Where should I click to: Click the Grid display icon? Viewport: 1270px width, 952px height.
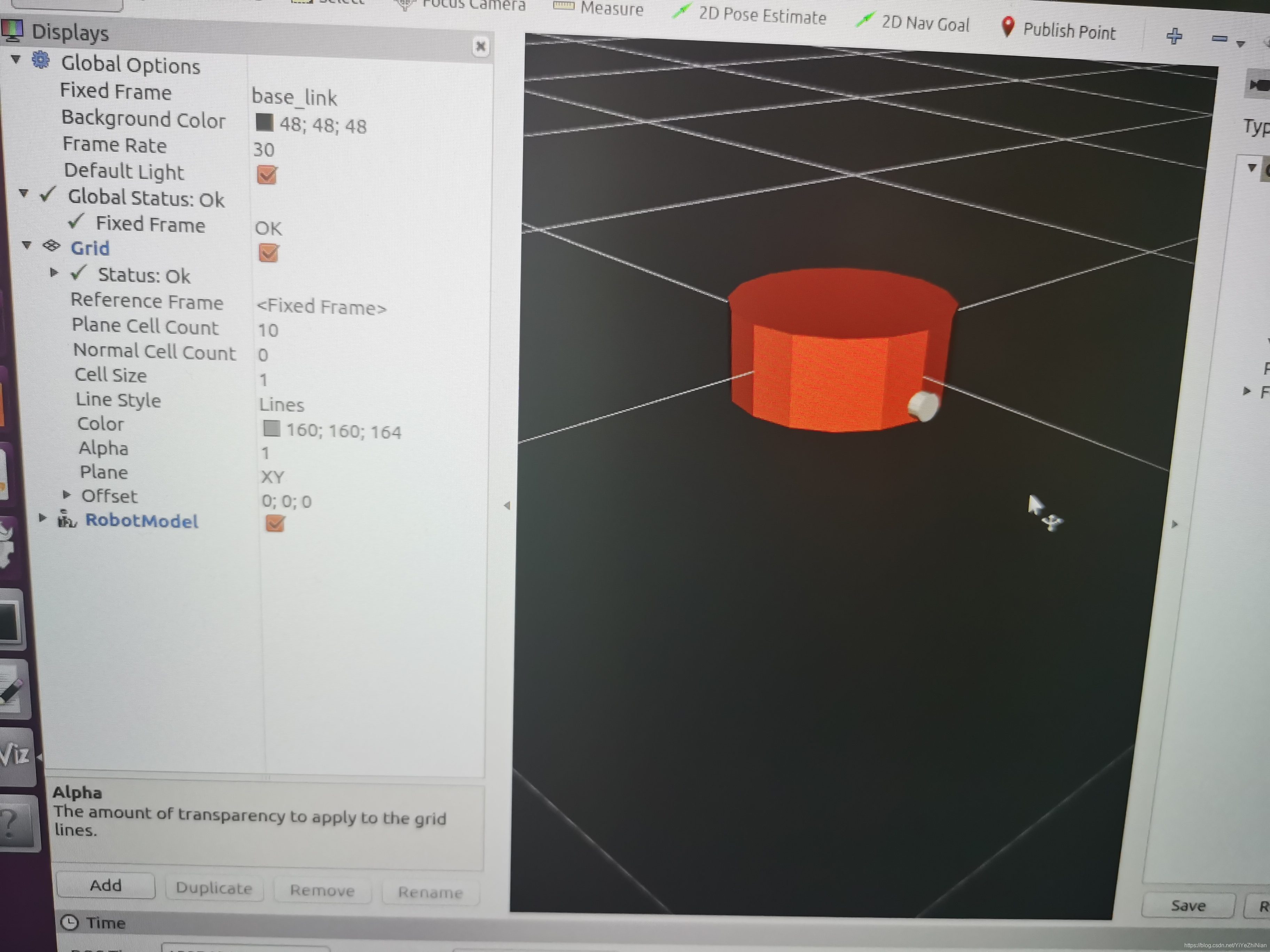(52, 246)
